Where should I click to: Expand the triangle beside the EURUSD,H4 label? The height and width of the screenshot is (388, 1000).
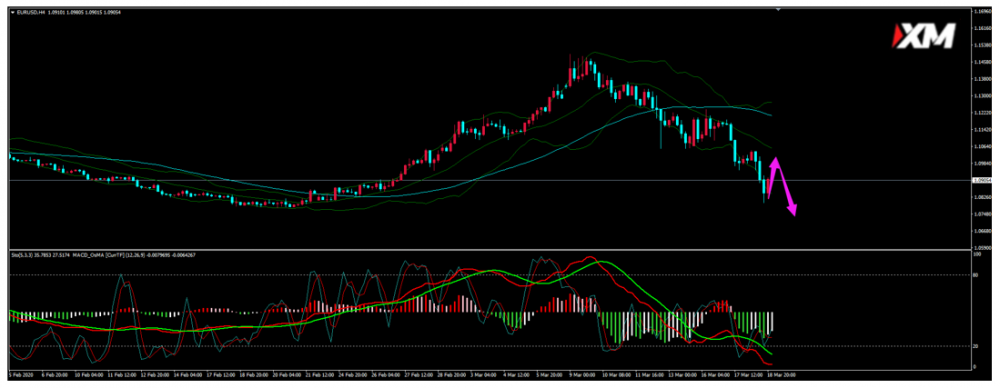pos(13,12)
